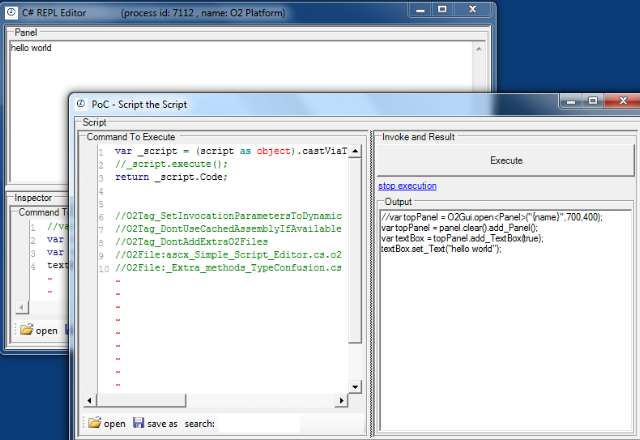Click line 'return _script.Code;'
Image resolution: width=640 pixels, height=440 pixels.
click(171, 177)
